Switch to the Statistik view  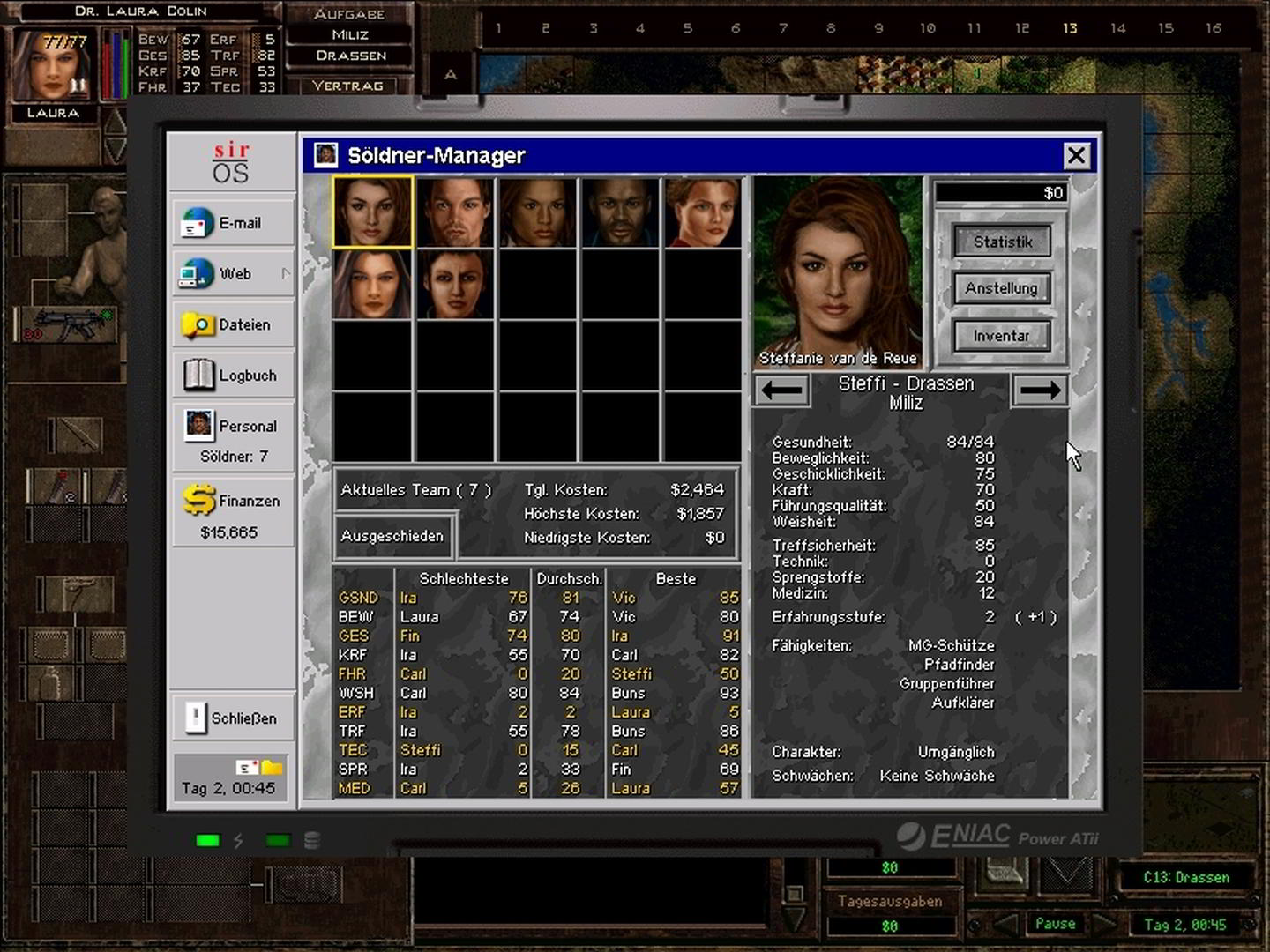[1002, 242]
